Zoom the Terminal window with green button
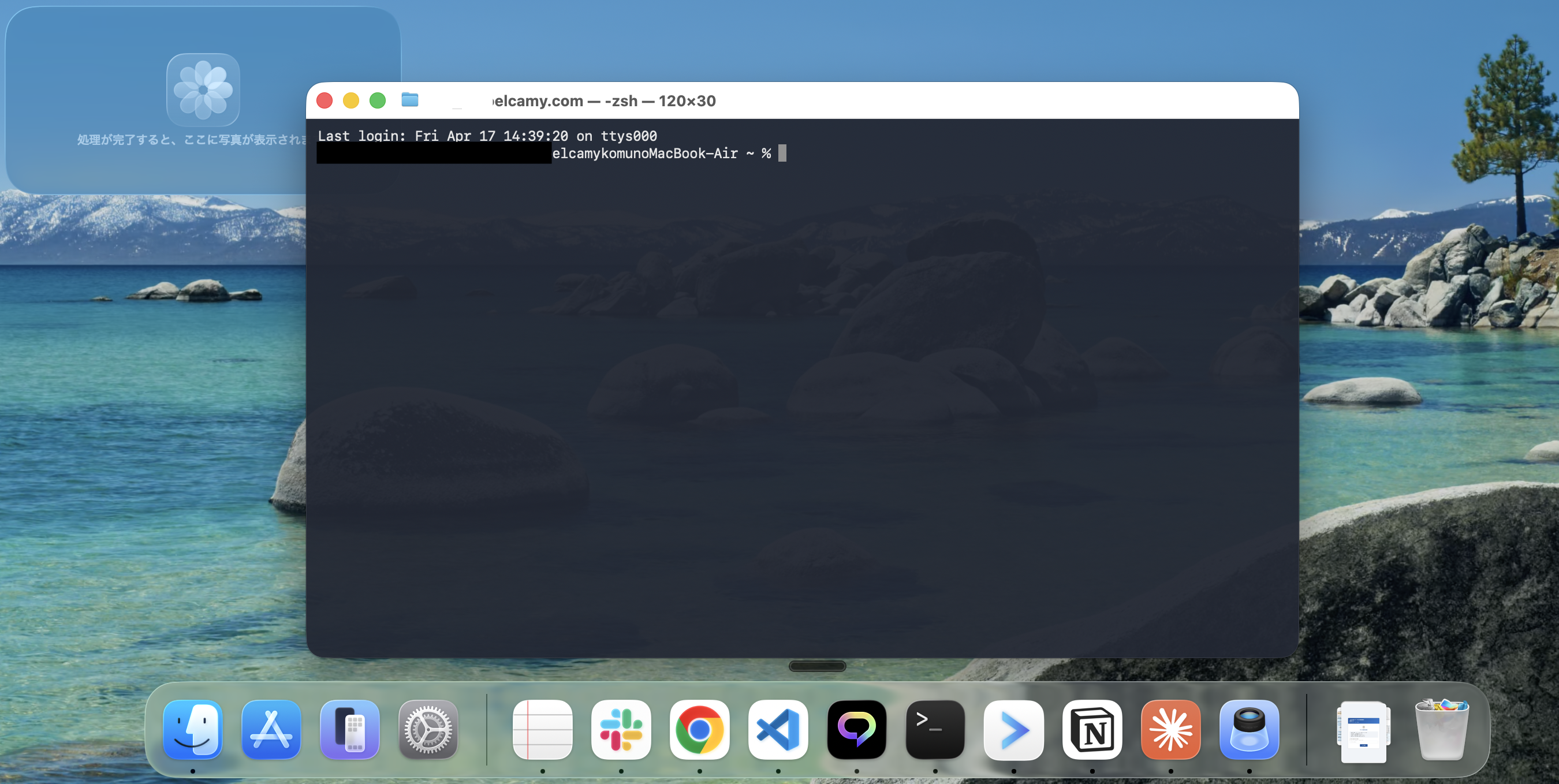The image size is (1559, 784). point(378,100)
